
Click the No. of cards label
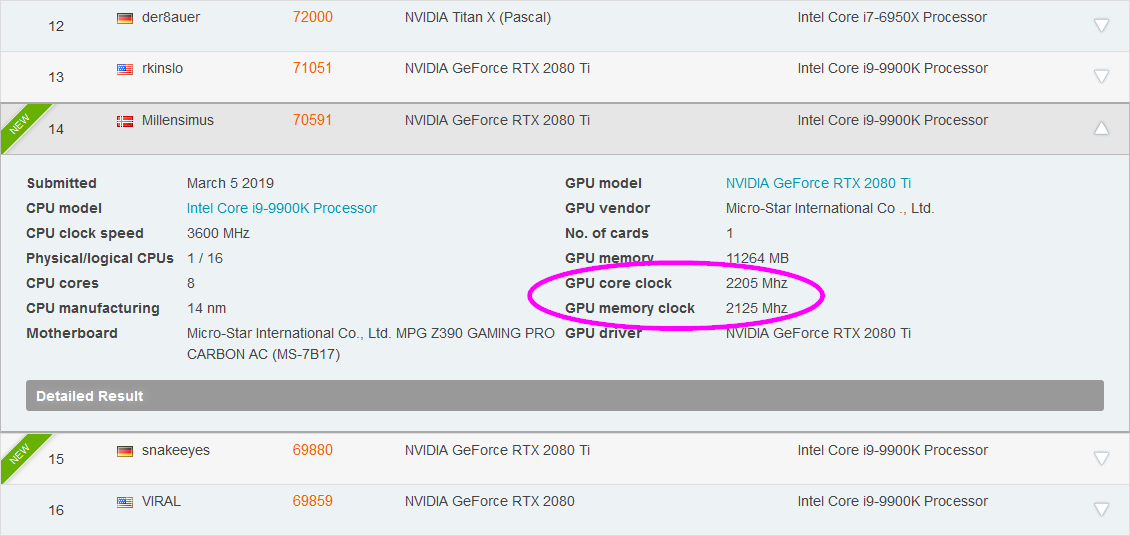point(607,233)
